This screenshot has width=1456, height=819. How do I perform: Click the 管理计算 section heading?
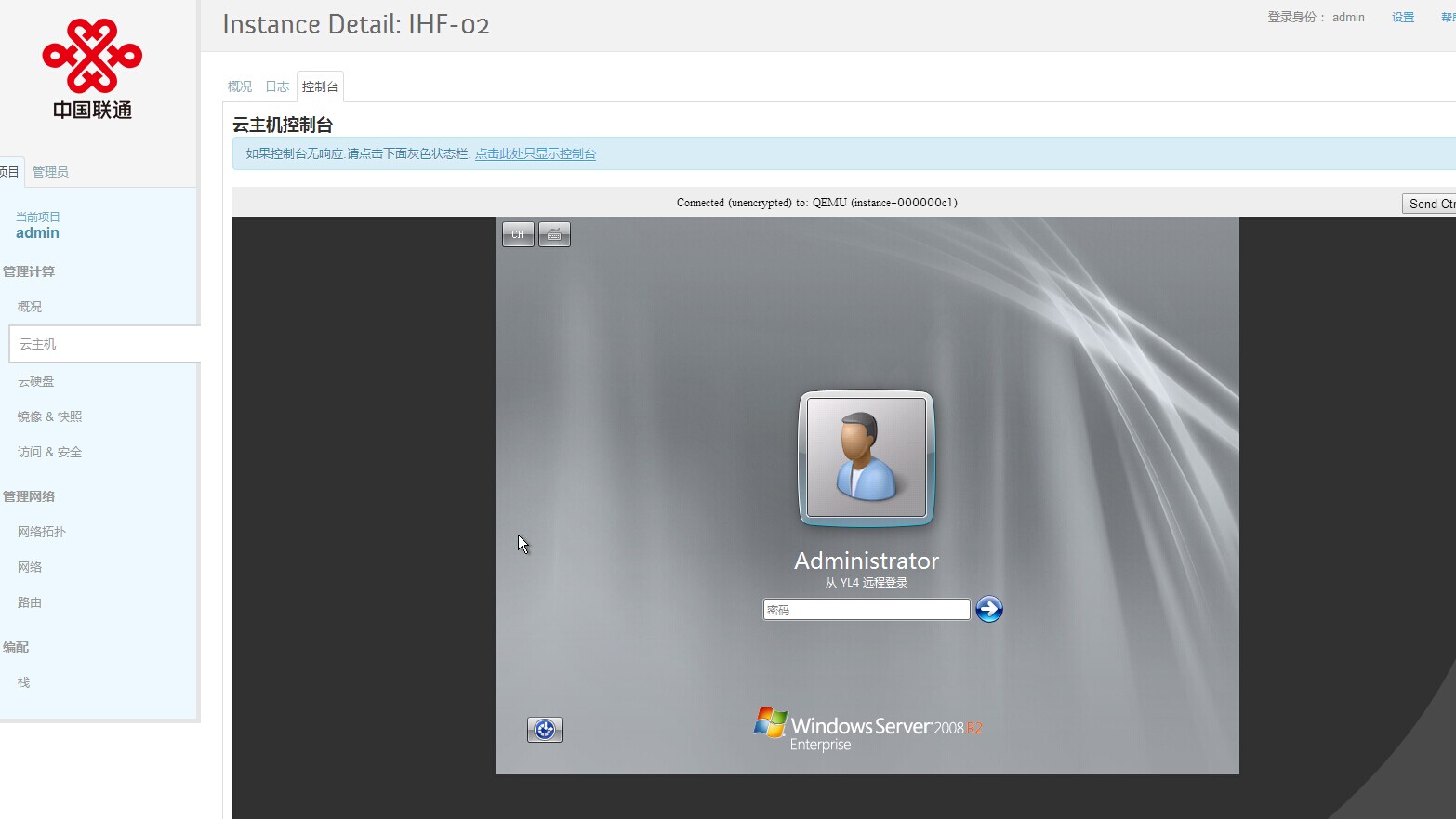pyautogui.click(x=29, y=271)
